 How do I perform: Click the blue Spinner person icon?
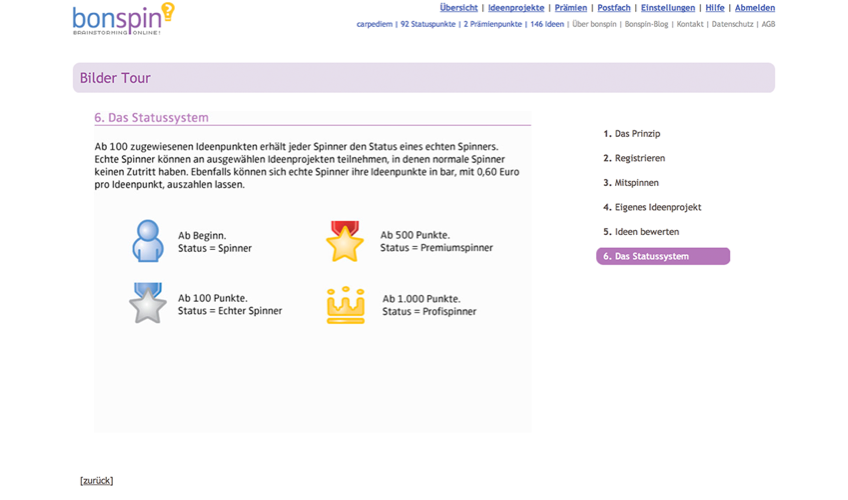click(x=148, y=241)
